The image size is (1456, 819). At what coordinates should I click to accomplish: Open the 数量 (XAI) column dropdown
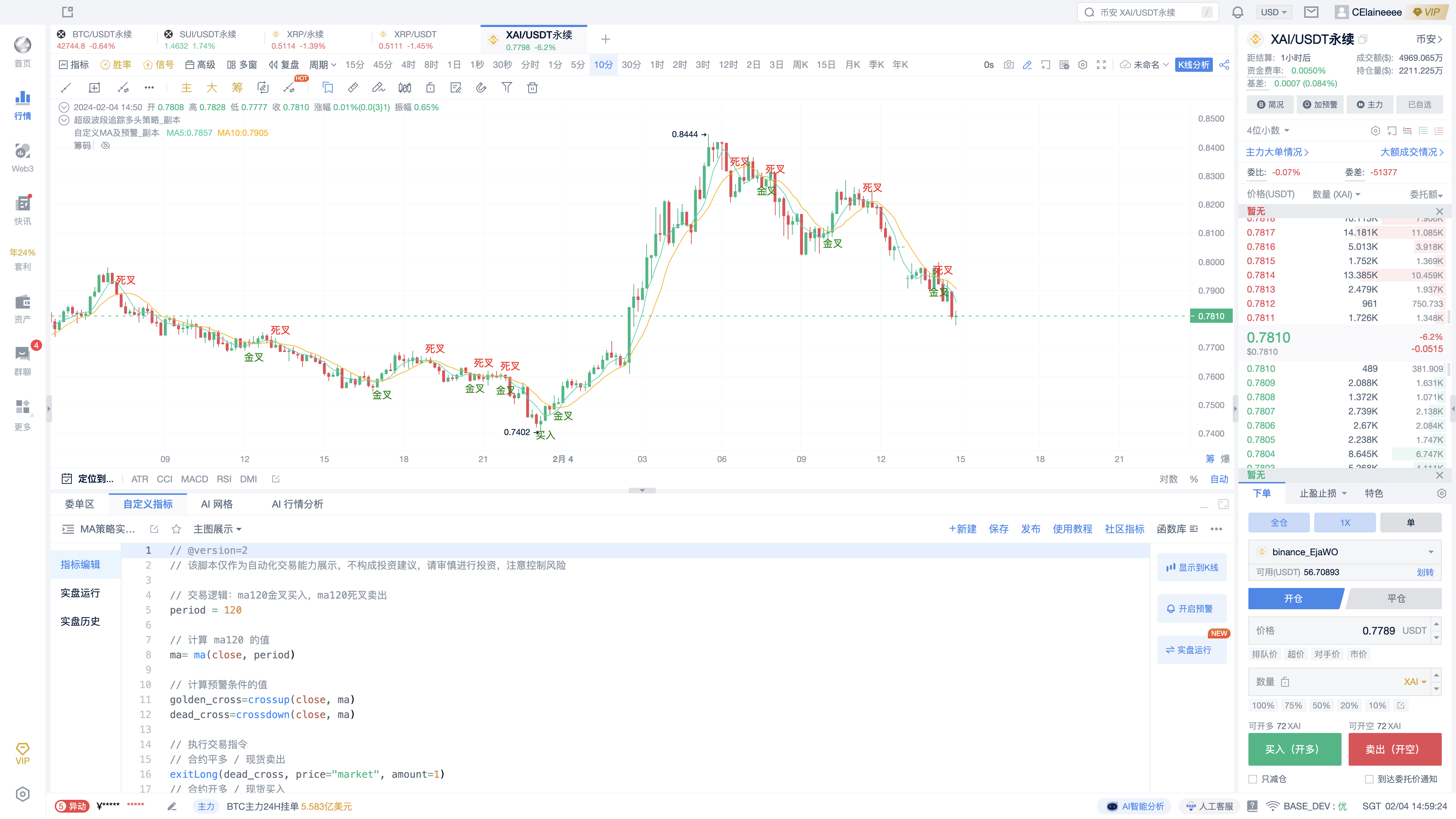1337,194
